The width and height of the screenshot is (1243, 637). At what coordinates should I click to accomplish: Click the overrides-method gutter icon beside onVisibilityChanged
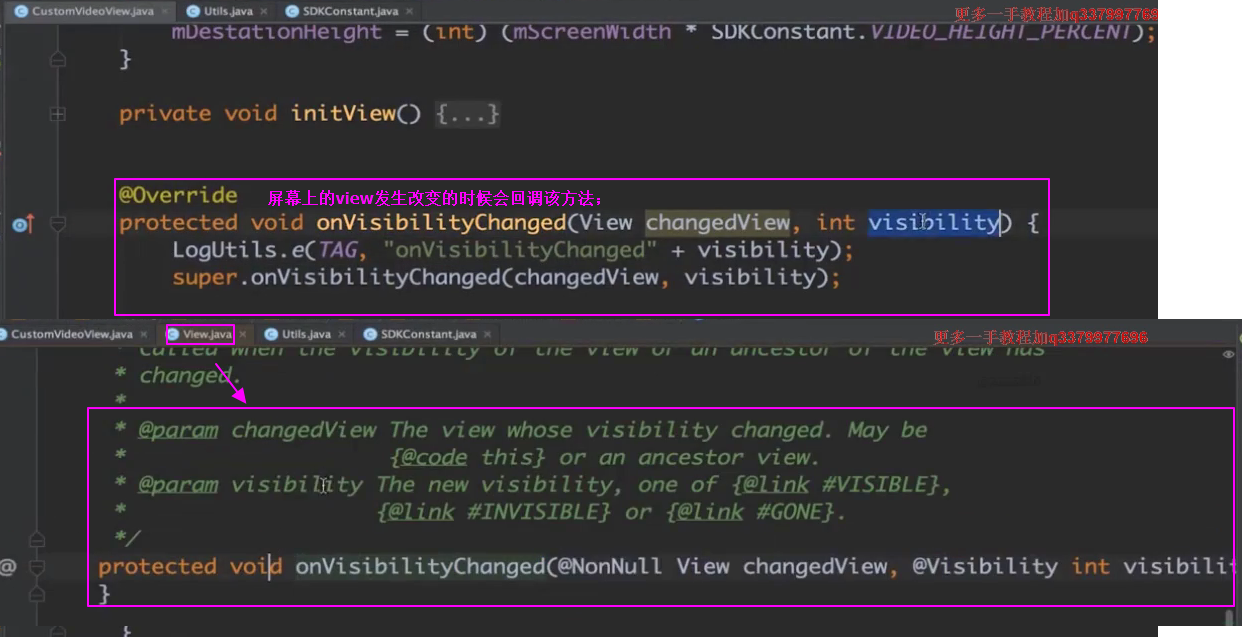coord(22,224)
